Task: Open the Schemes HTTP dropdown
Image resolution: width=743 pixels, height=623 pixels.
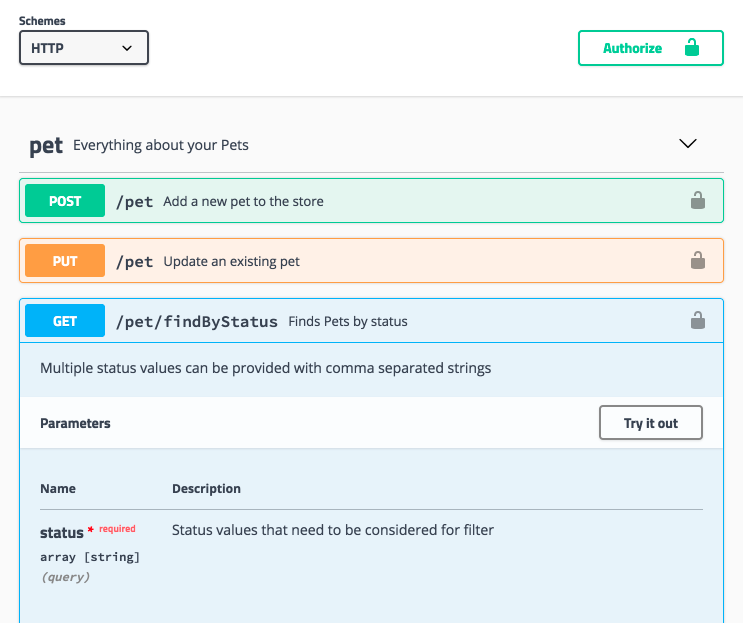Action: click(x=84, y=48)
